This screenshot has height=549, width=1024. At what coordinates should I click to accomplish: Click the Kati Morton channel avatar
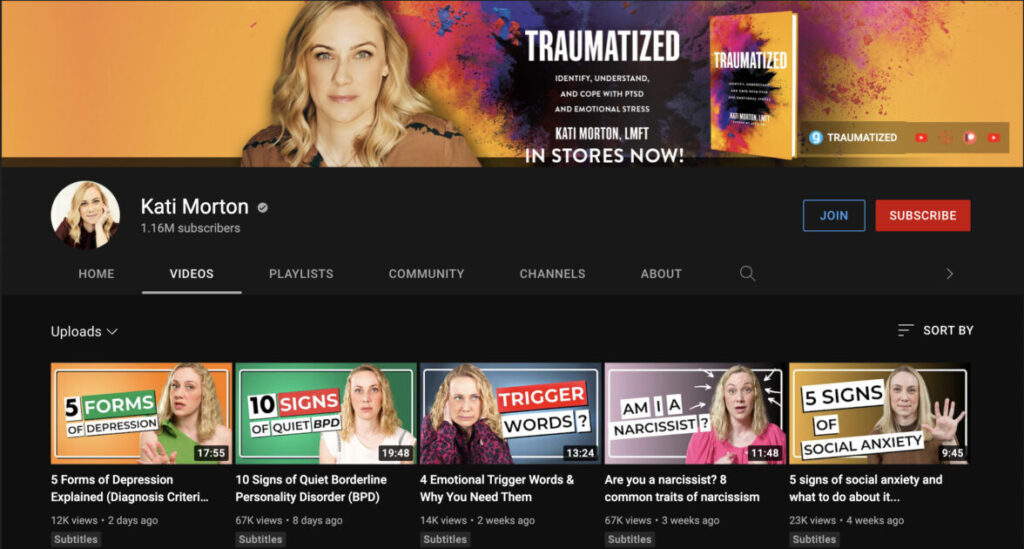(x=86, y=215)
